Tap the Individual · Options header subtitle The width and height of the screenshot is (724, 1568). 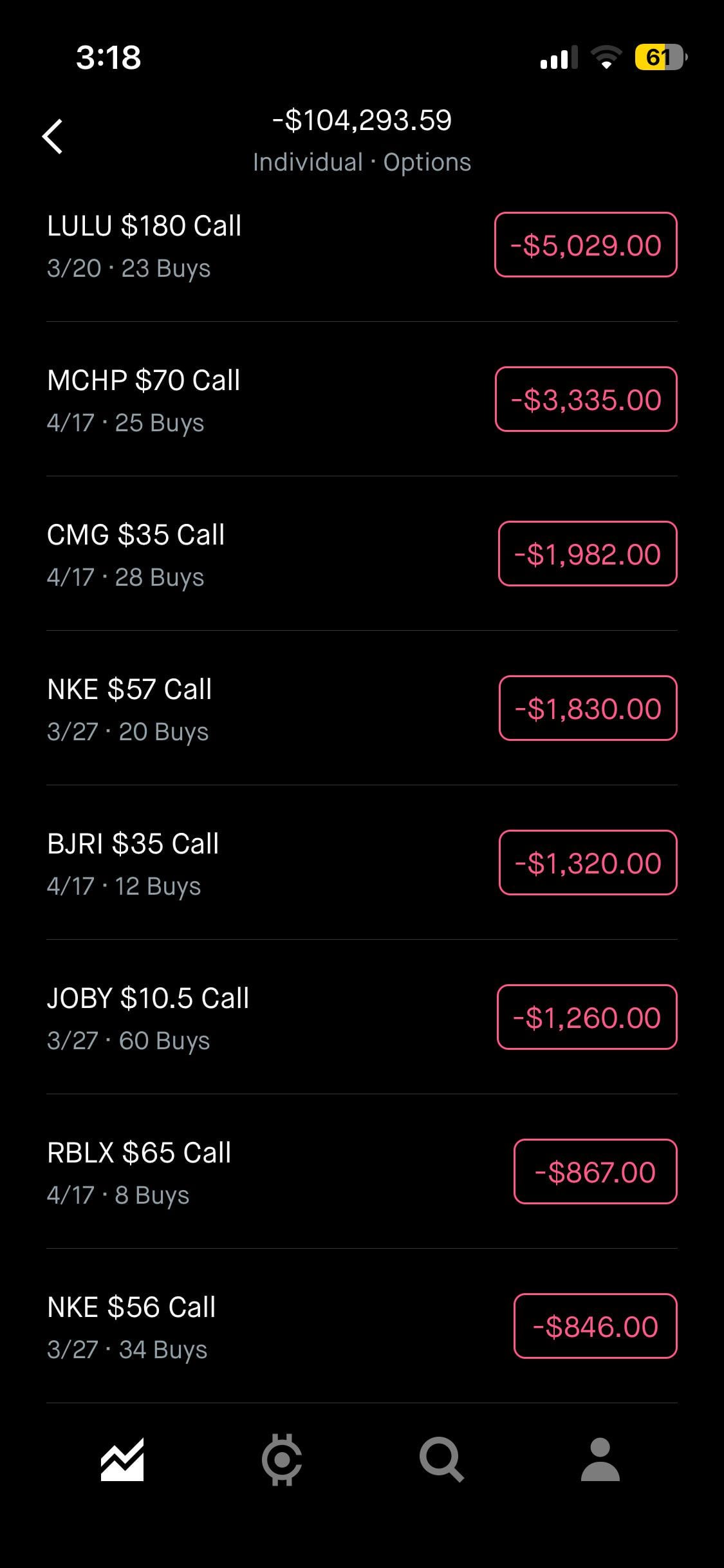362,162
